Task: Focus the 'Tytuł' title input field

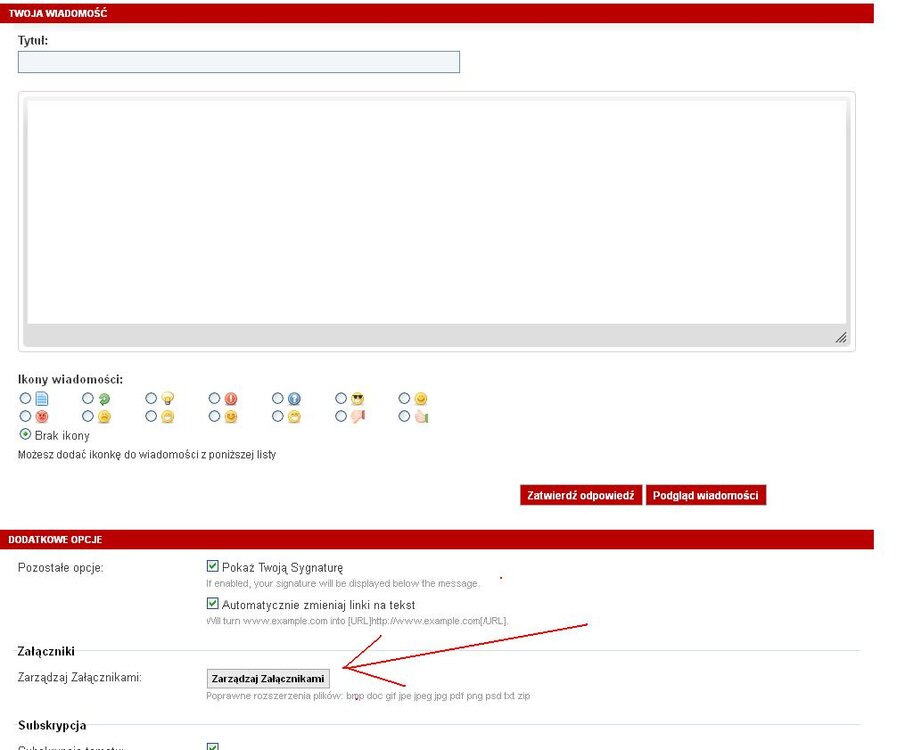Action: click(x=239, y=62)
